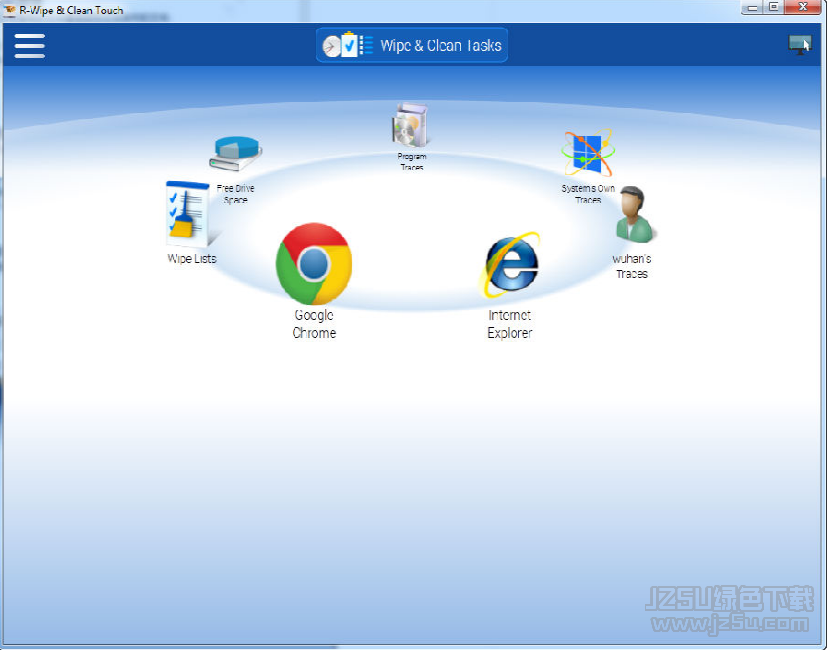Maximize the R-Wipe & Clean Touch window
The image size is (827, 650).
click(x=774, y=7)
